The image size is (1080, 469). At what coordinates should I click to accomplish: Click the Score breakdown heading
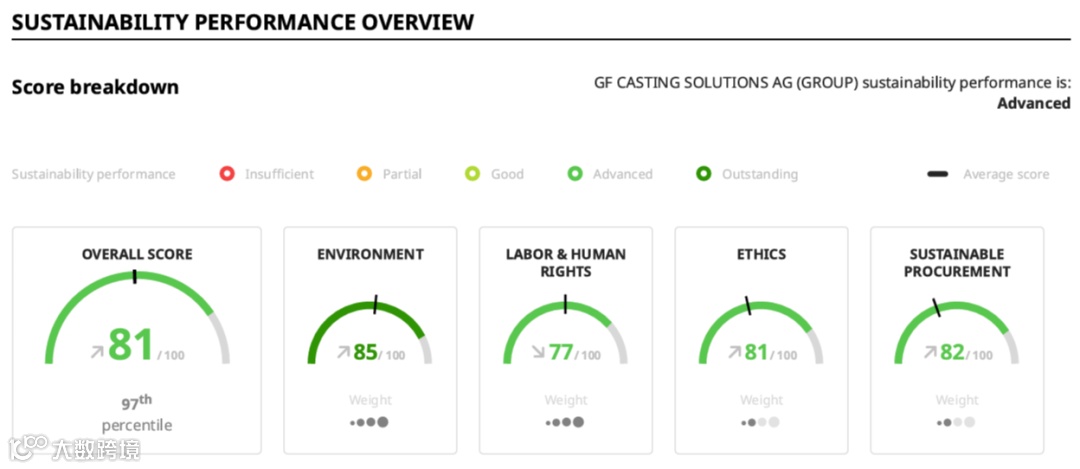[x=95, y=87]
